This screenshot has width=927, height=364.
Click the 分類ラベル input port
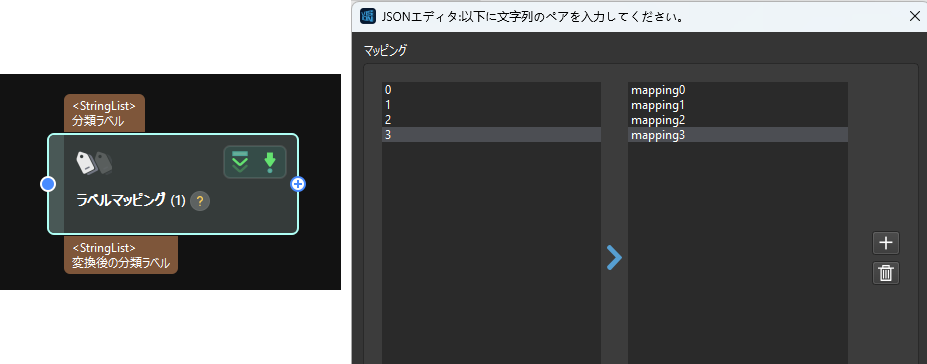click(x=104, y=113)
